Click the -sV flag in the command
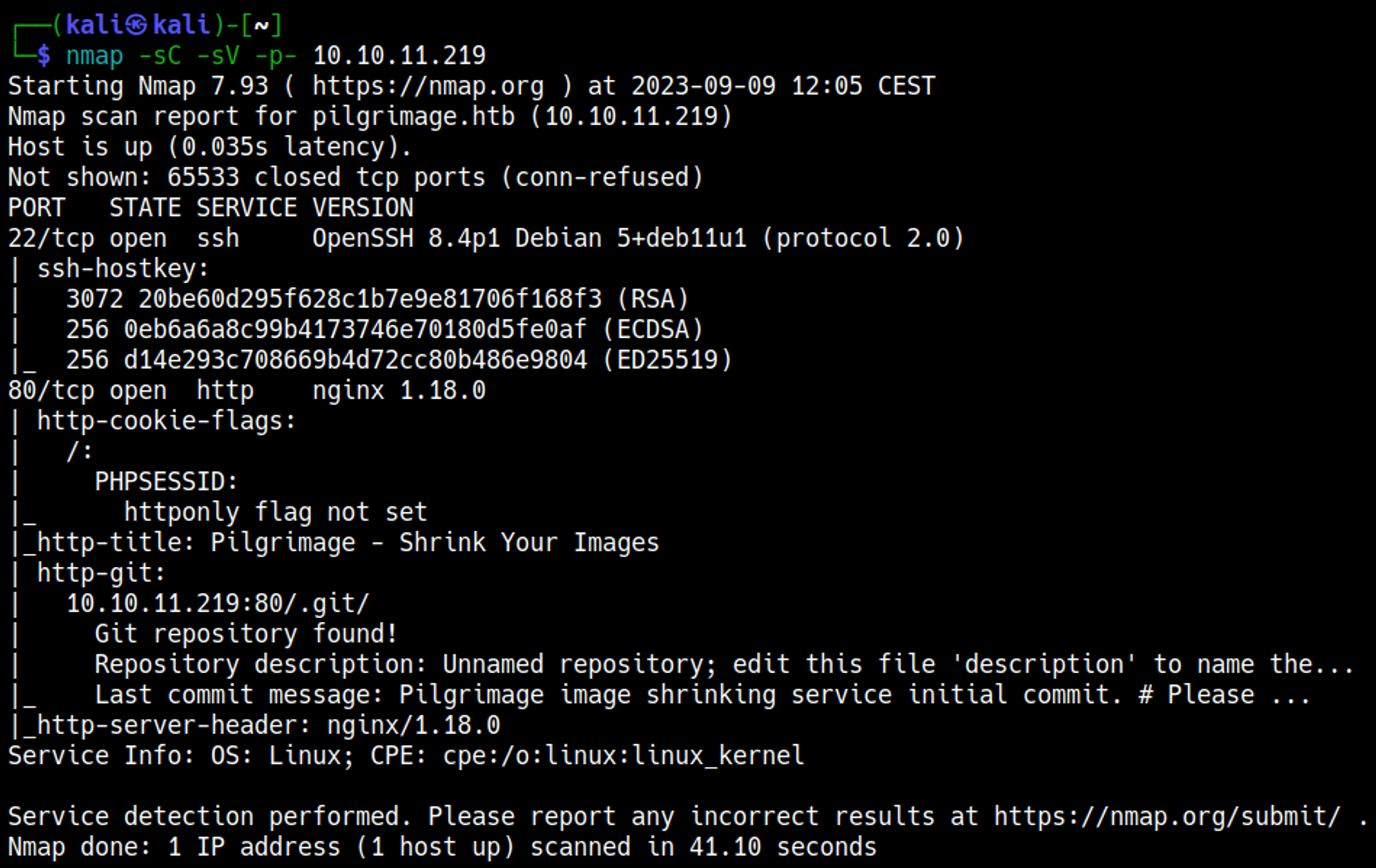 (218, 56)
